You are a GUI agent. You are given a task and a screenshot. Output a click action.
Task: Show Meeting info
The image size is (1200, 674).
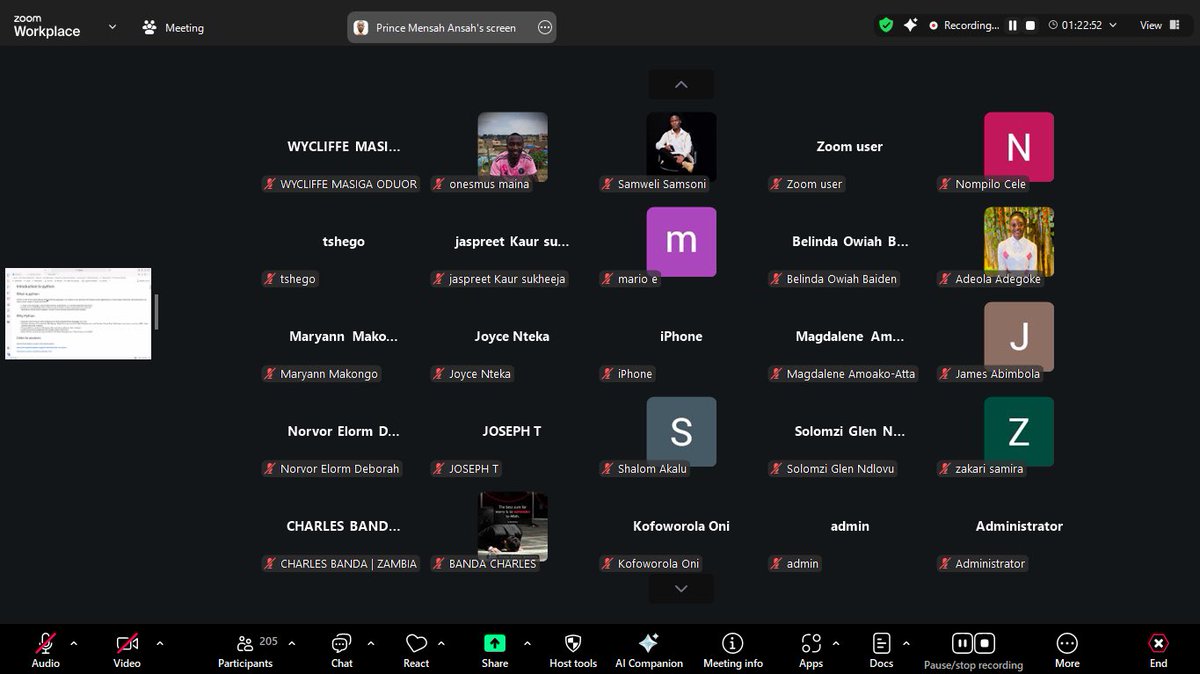coord(733,649)
